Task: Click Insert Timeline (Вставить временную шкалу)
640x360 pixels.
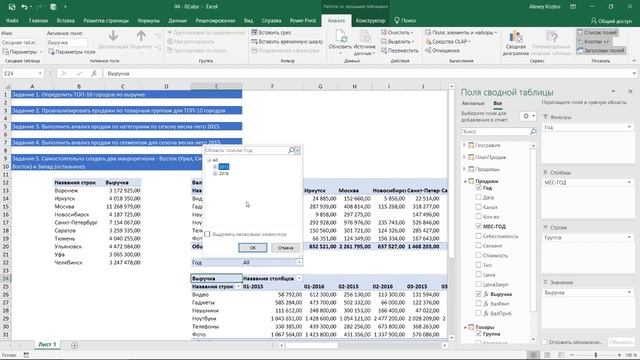Action: pyautogui.click(x=287, y=41)
